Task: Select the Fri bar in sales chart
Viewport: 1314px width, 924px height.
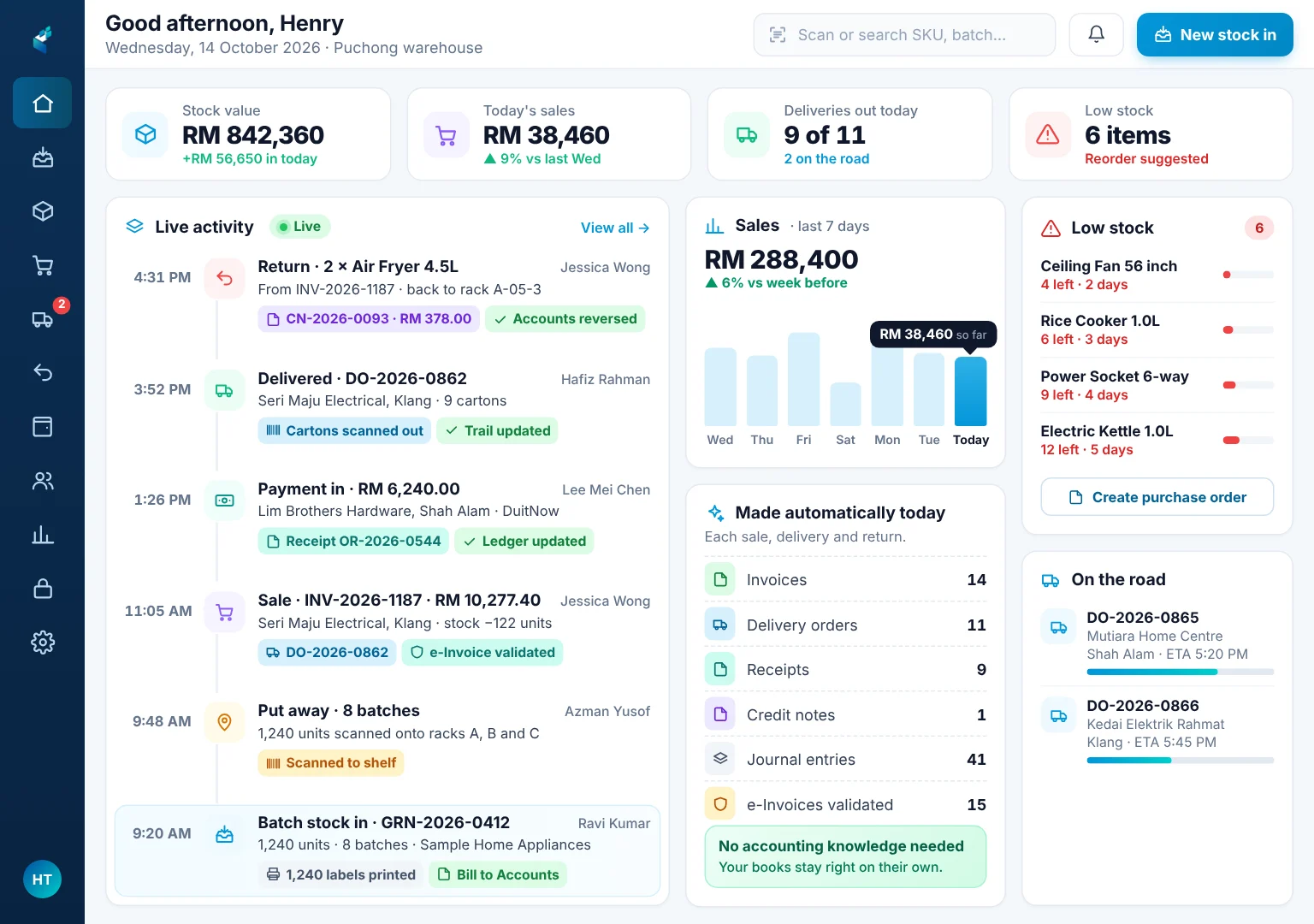Action: 803,379
